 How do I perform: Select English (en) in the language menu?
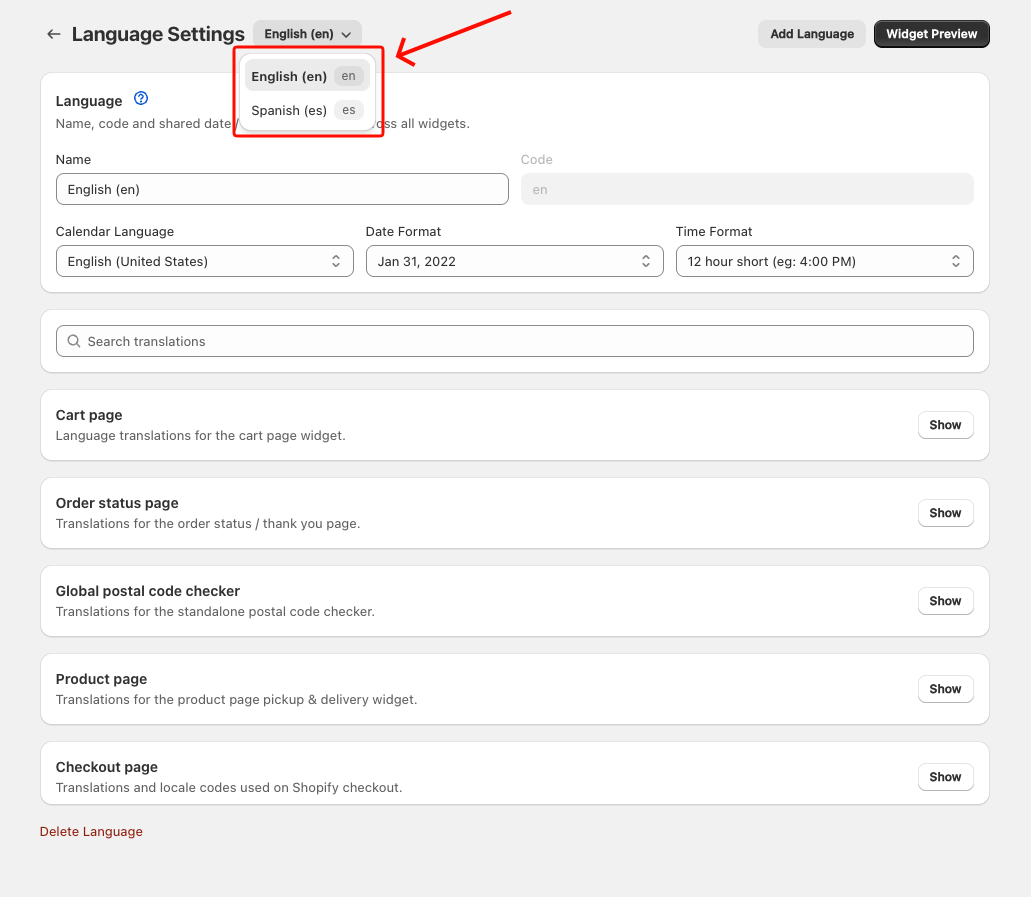pyautogui.click(x=307, y=76)
